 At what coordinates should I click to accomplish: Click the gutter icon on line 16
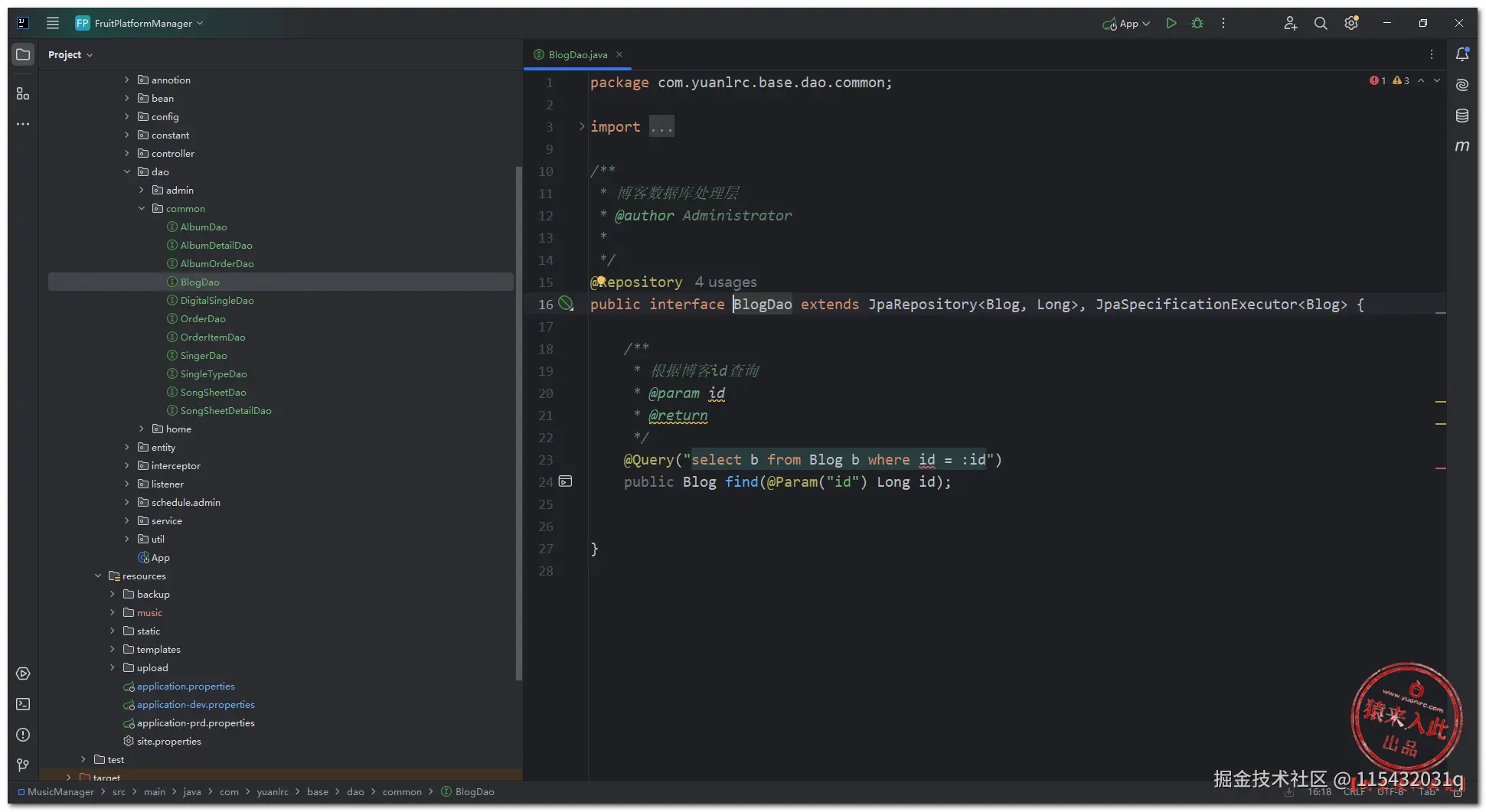pos(566,304)
